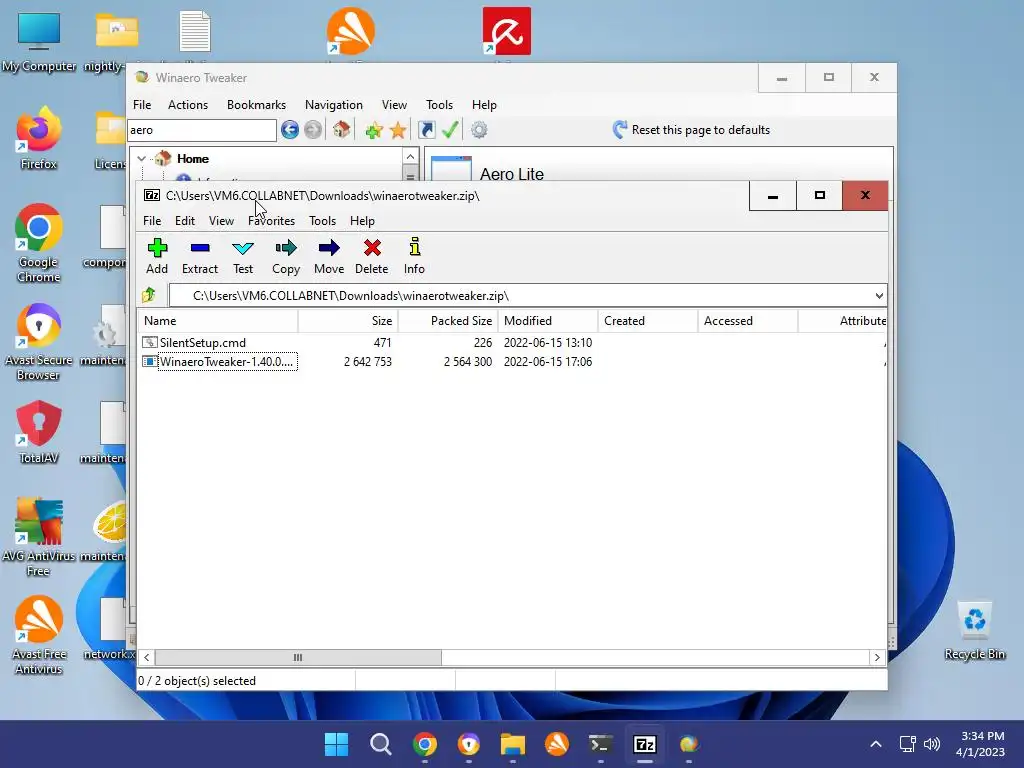Open terminal icon in the taskbar

click(x=601, y=744)
